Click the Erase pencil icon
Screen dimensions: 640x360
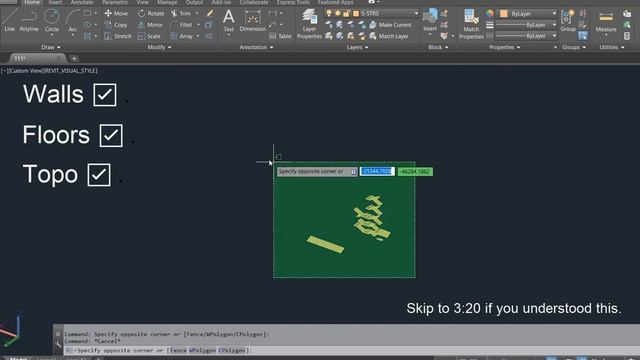point(209,13)
